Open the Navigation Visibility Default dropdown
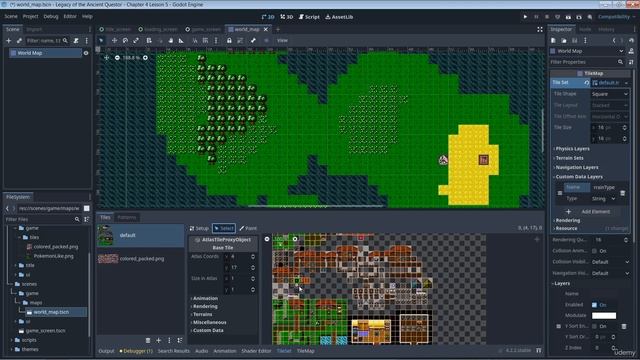 [610, 273]
